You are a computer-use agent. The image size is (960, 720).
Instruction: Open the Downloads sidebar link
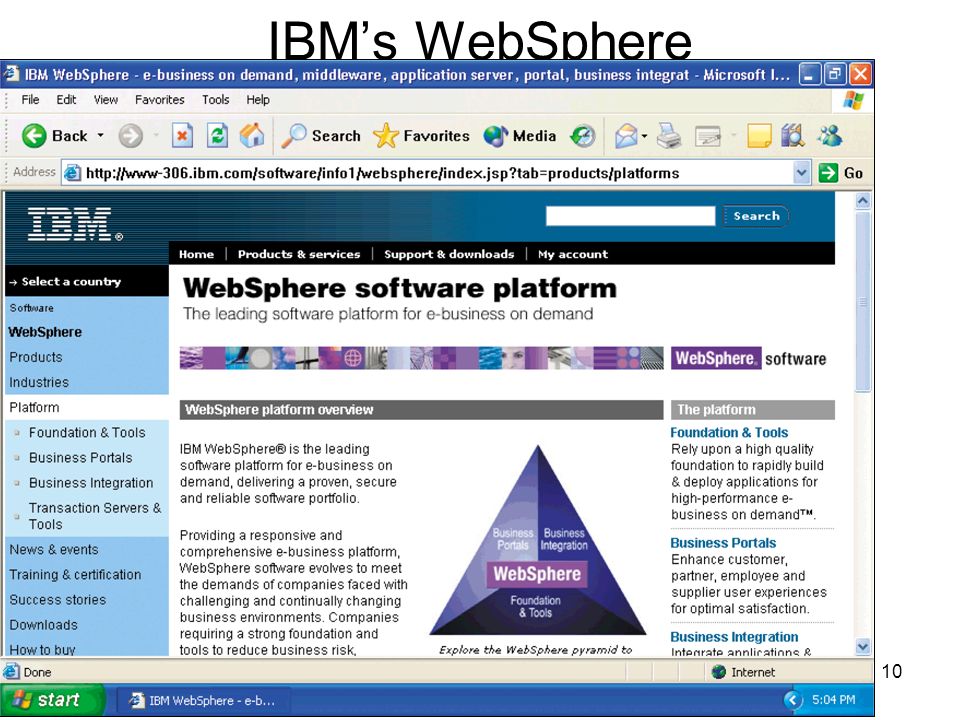[x=43, y=624]
